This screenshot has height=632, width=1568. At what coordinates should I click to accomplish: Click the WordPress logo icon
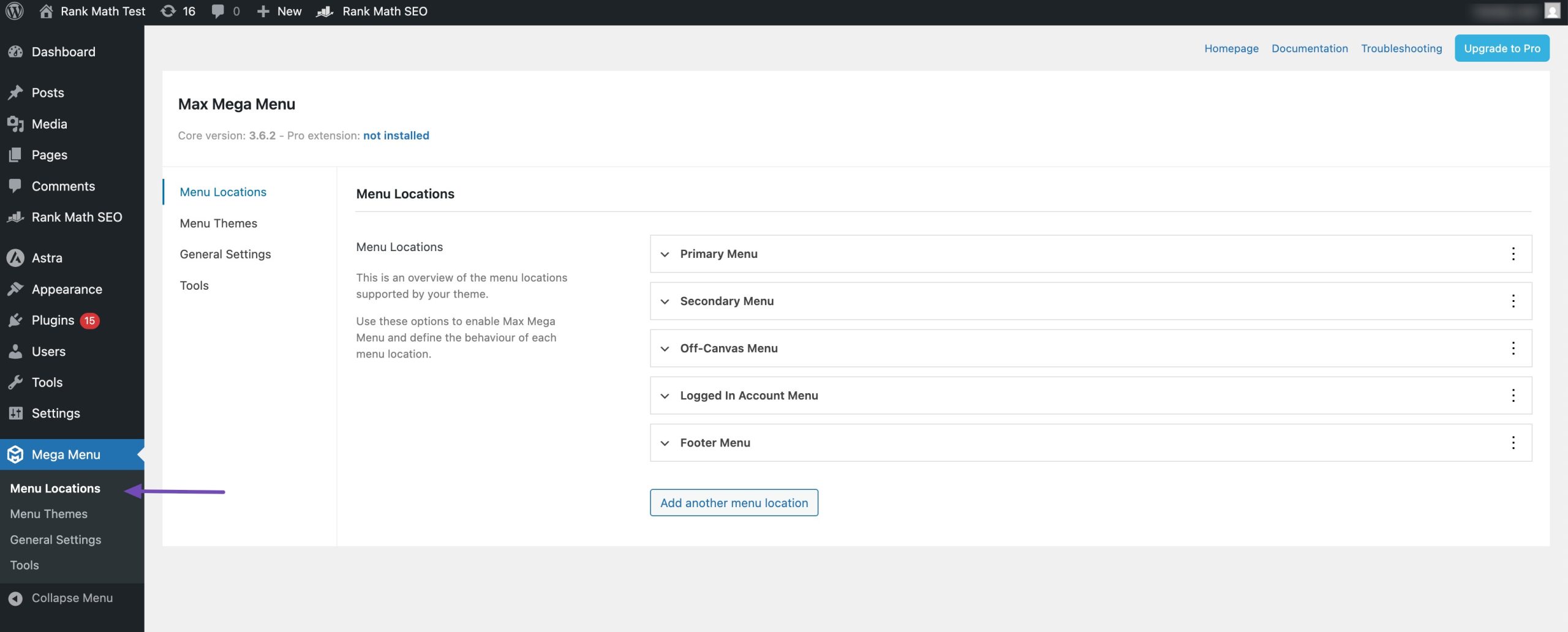pos(15,11)
